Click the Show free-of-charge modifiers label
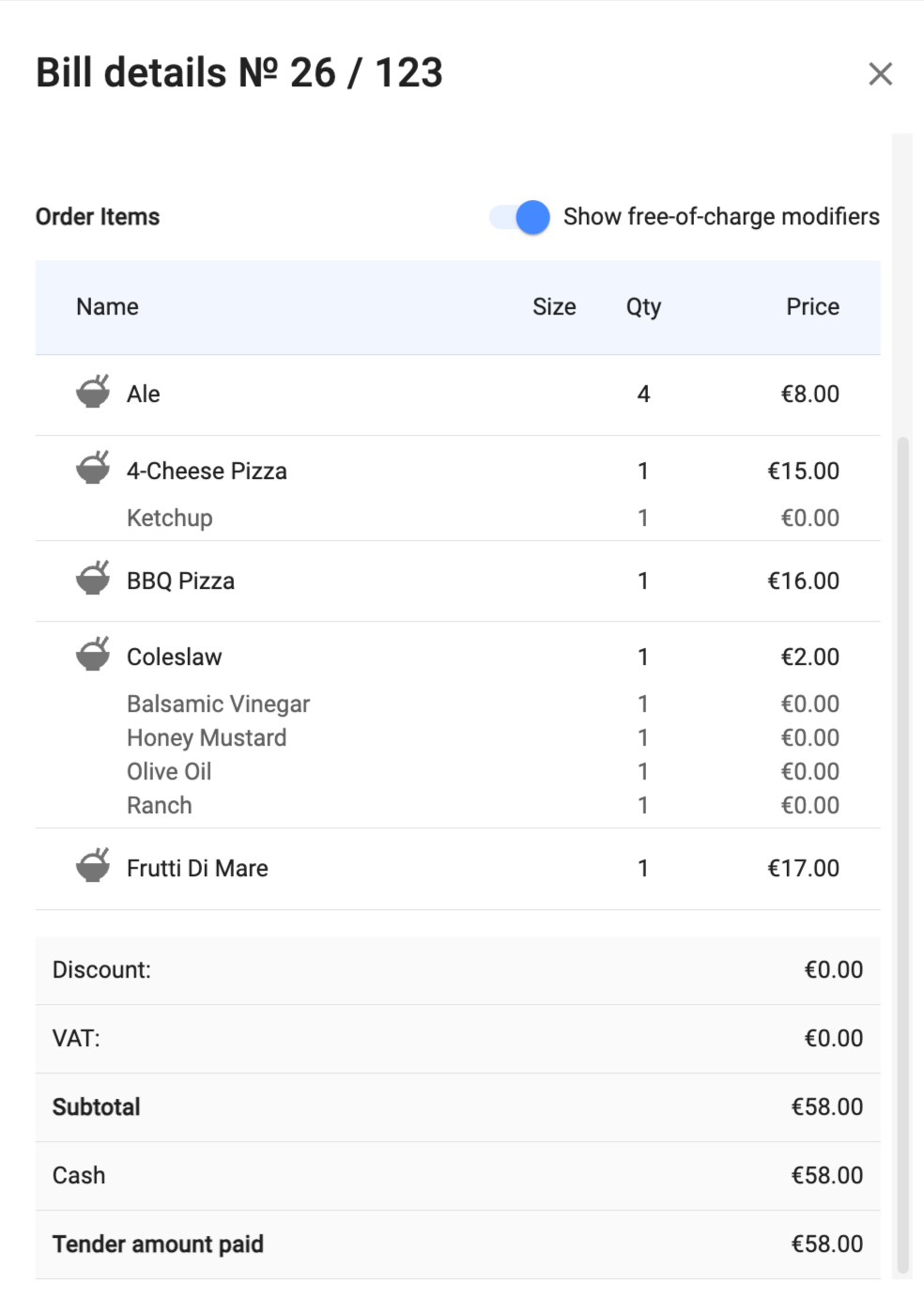 click(721, 217)
